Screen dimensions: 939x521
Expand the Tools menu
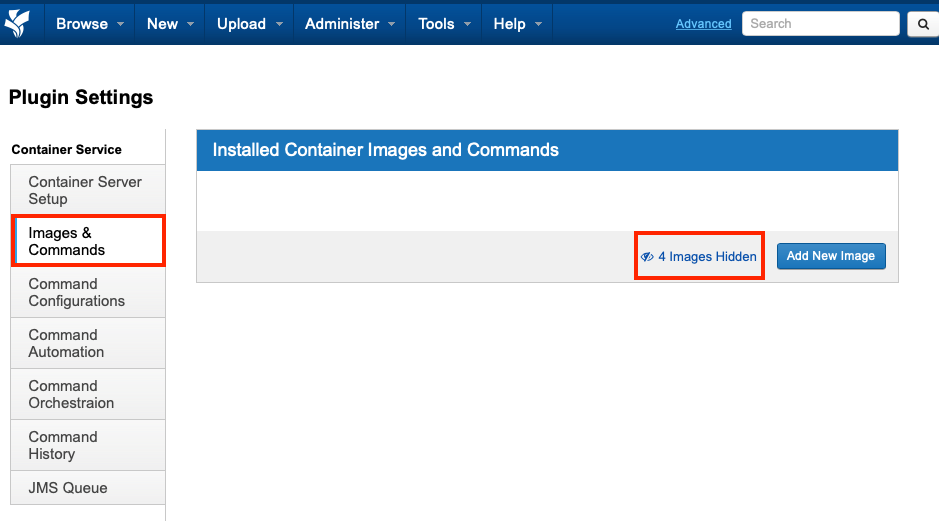click(x=444, y=24)
